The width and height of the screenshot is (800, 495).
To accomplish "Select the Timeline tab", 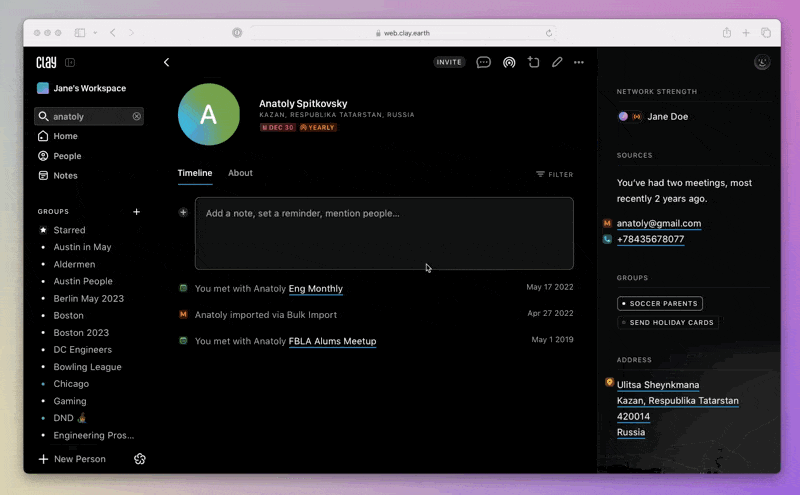I will (195, 173).
